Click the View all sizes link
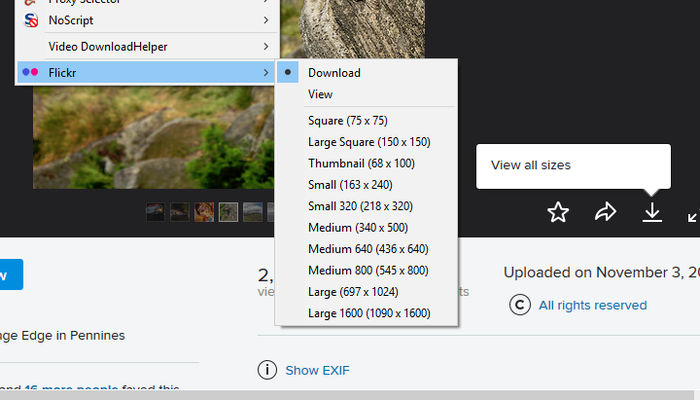Screen dimensions: 700x400 tap(531, 165)
